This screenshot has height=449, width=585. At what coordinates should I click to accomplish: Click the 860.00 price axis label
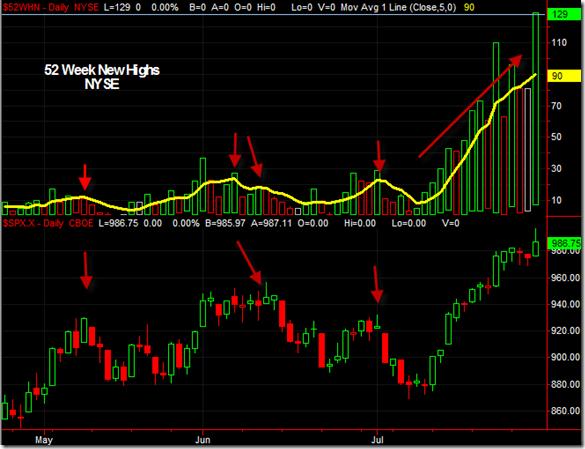pos(566,411)
